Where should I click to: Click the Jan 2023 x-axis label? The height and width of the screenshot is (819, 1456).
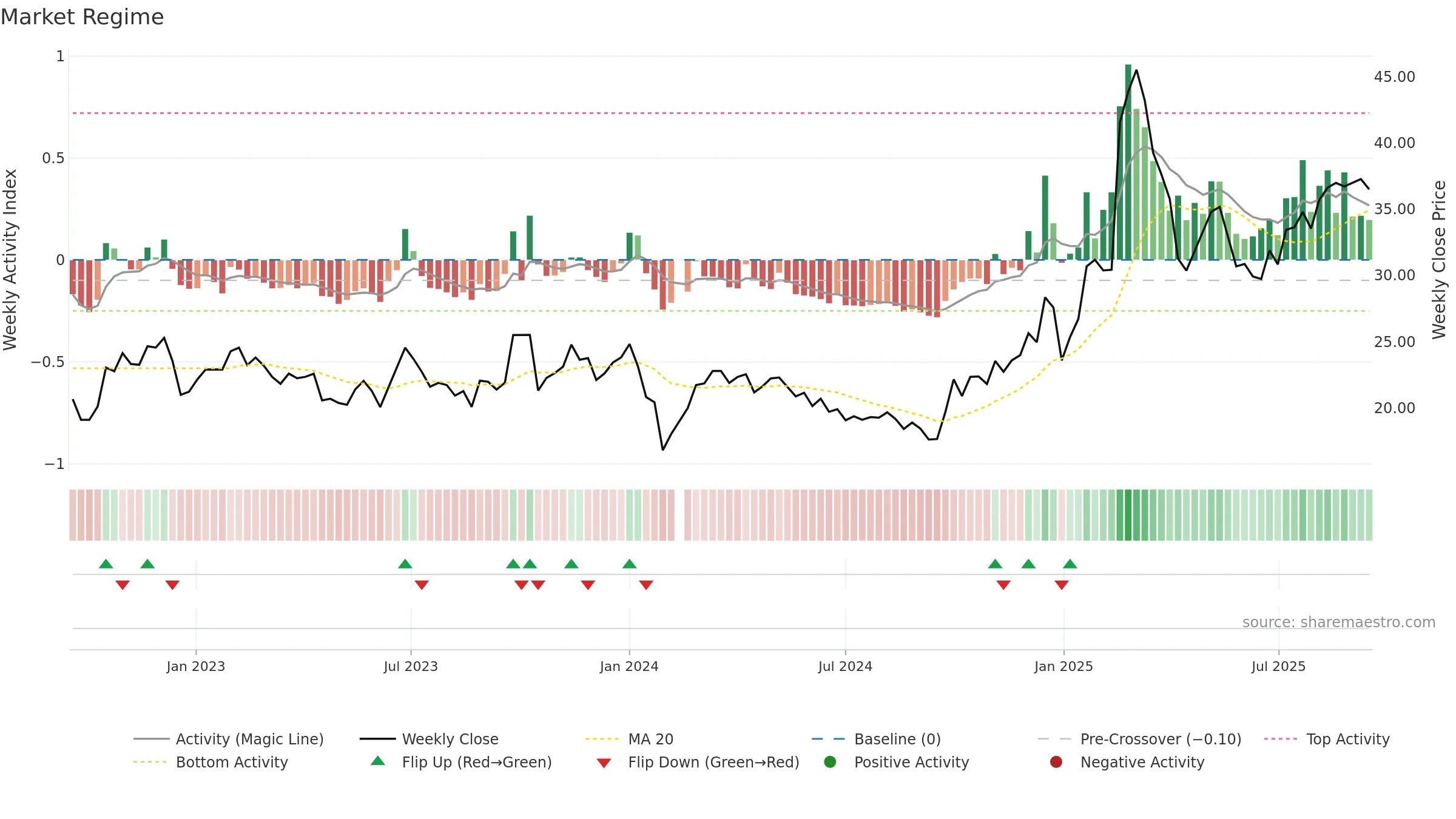point(195,666)
